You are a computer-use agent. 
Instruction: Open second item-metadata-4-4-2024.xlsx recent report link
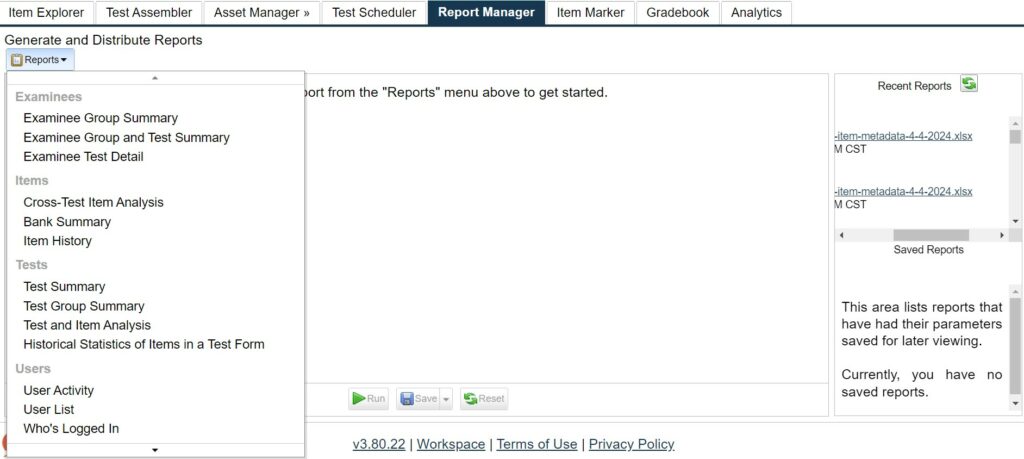904,191
